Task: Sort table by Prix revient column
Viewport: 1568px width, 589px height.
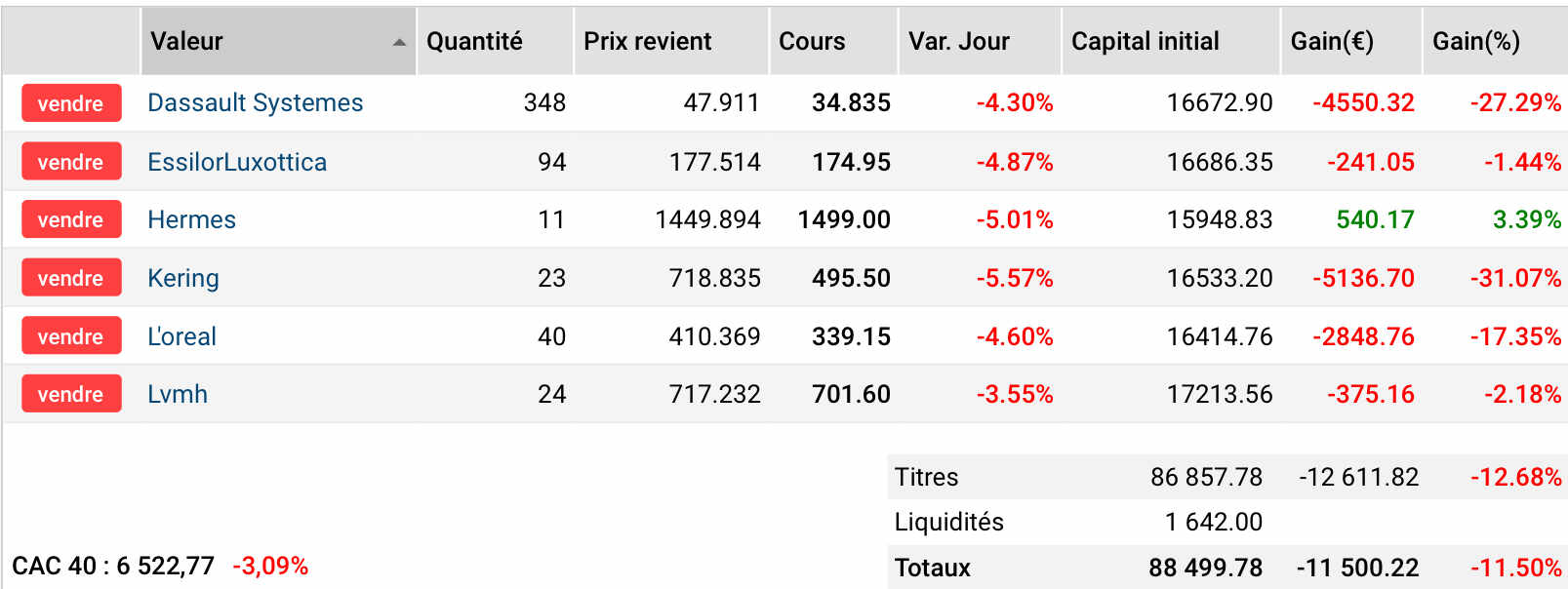Action: 671,41
